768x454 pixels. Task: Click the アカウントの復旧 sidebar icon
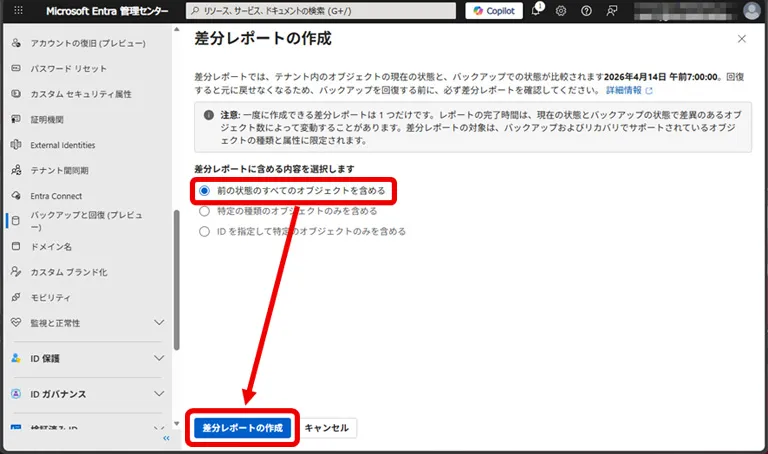tap(16, 43)
